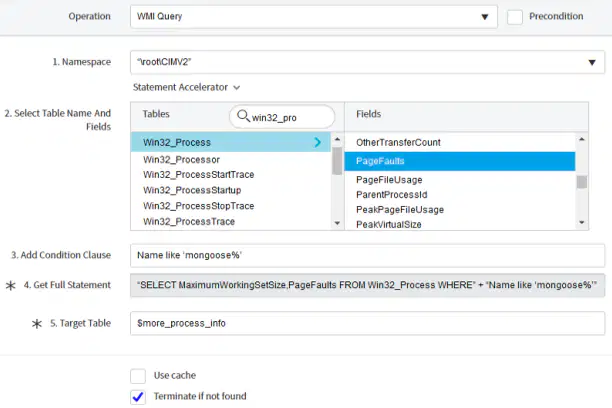
Task: Select Win32_ProcessTrace table
Action: pos(189,221)
